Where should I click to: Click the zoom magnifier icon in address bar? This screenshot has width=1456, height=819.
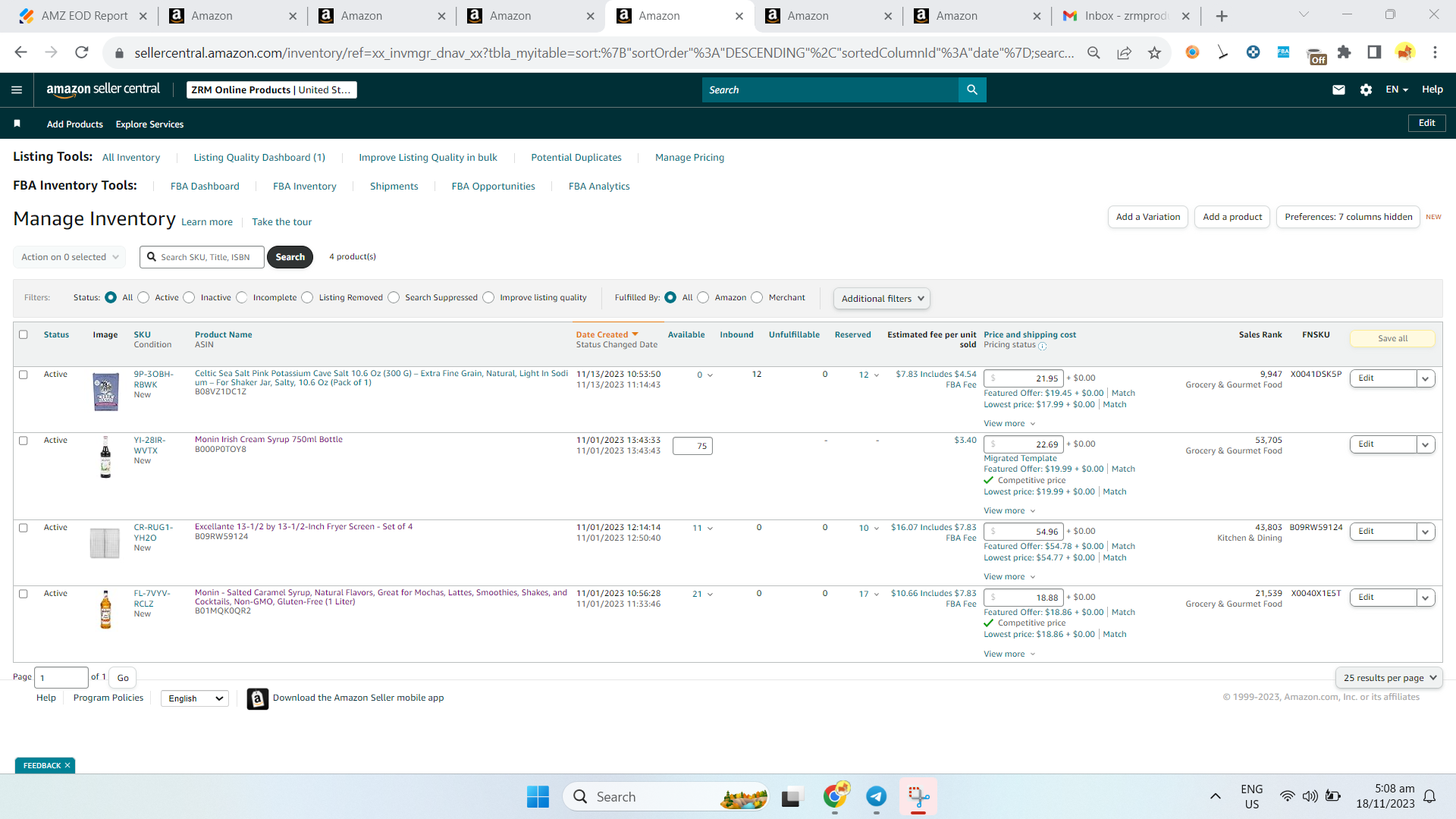1094,52
